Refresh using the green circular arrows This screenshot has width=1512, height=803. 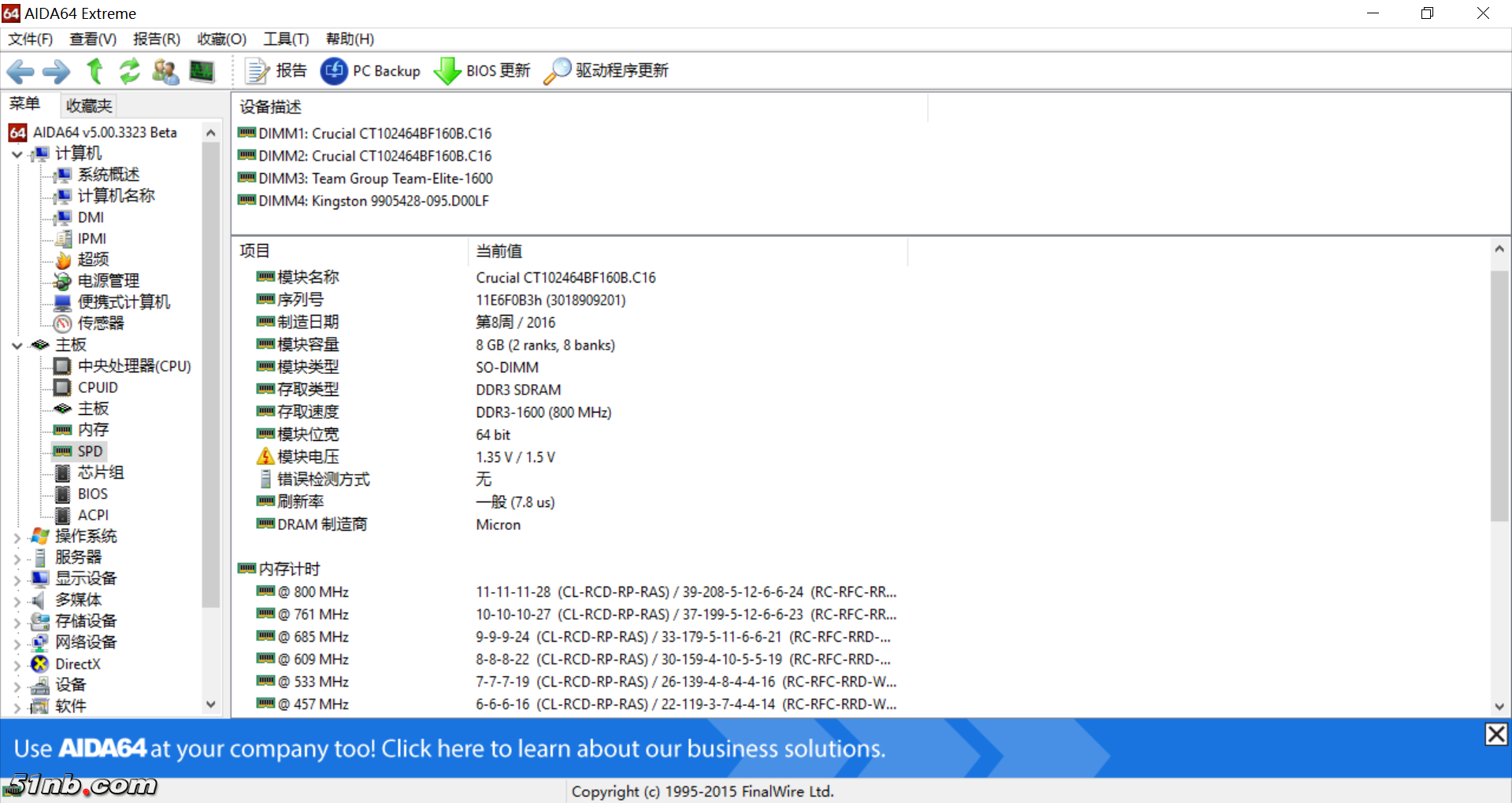tap(129, 71)
